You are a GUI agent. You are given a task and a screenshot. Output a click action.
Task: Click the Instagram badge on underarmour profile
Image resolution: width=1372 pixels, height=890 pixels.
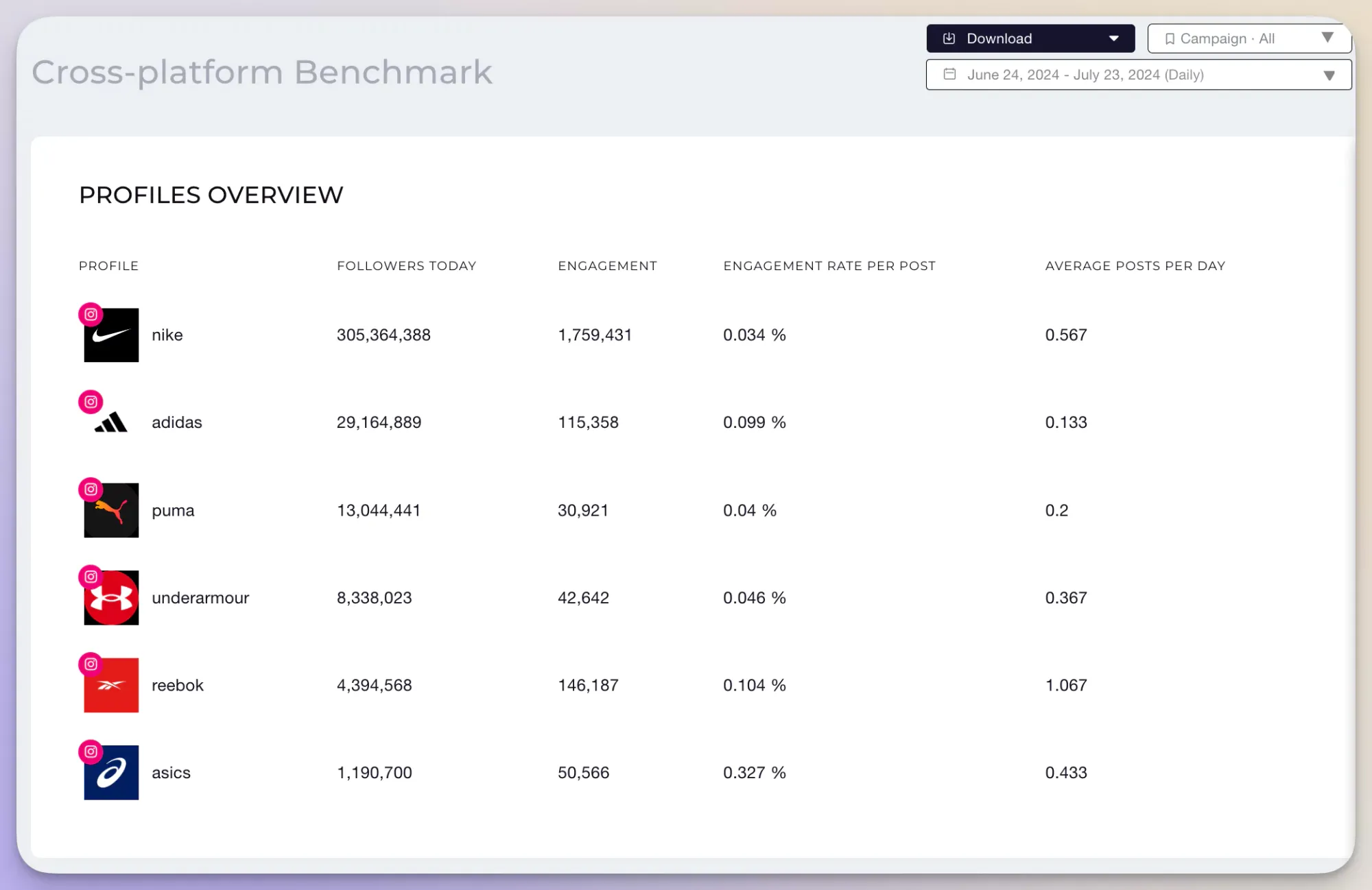point(91,577)
